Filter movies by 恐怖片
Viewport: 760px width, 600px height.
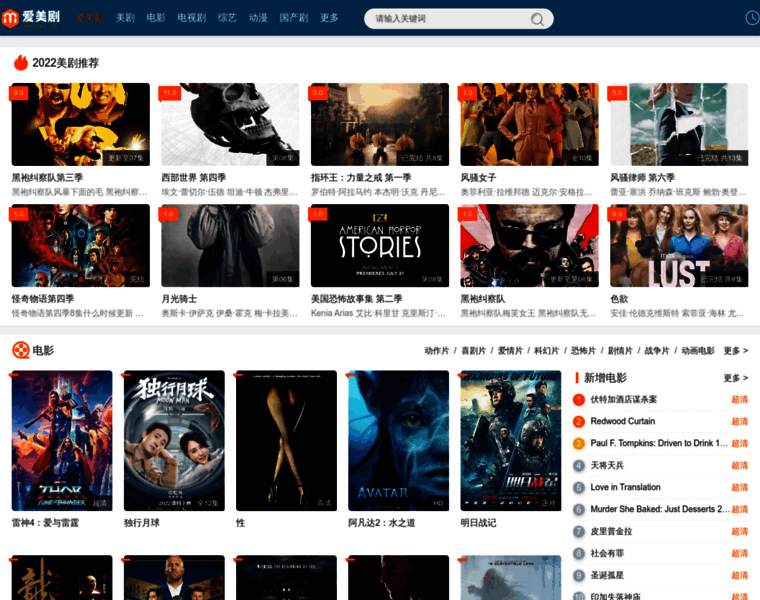[x=583, y=350]
